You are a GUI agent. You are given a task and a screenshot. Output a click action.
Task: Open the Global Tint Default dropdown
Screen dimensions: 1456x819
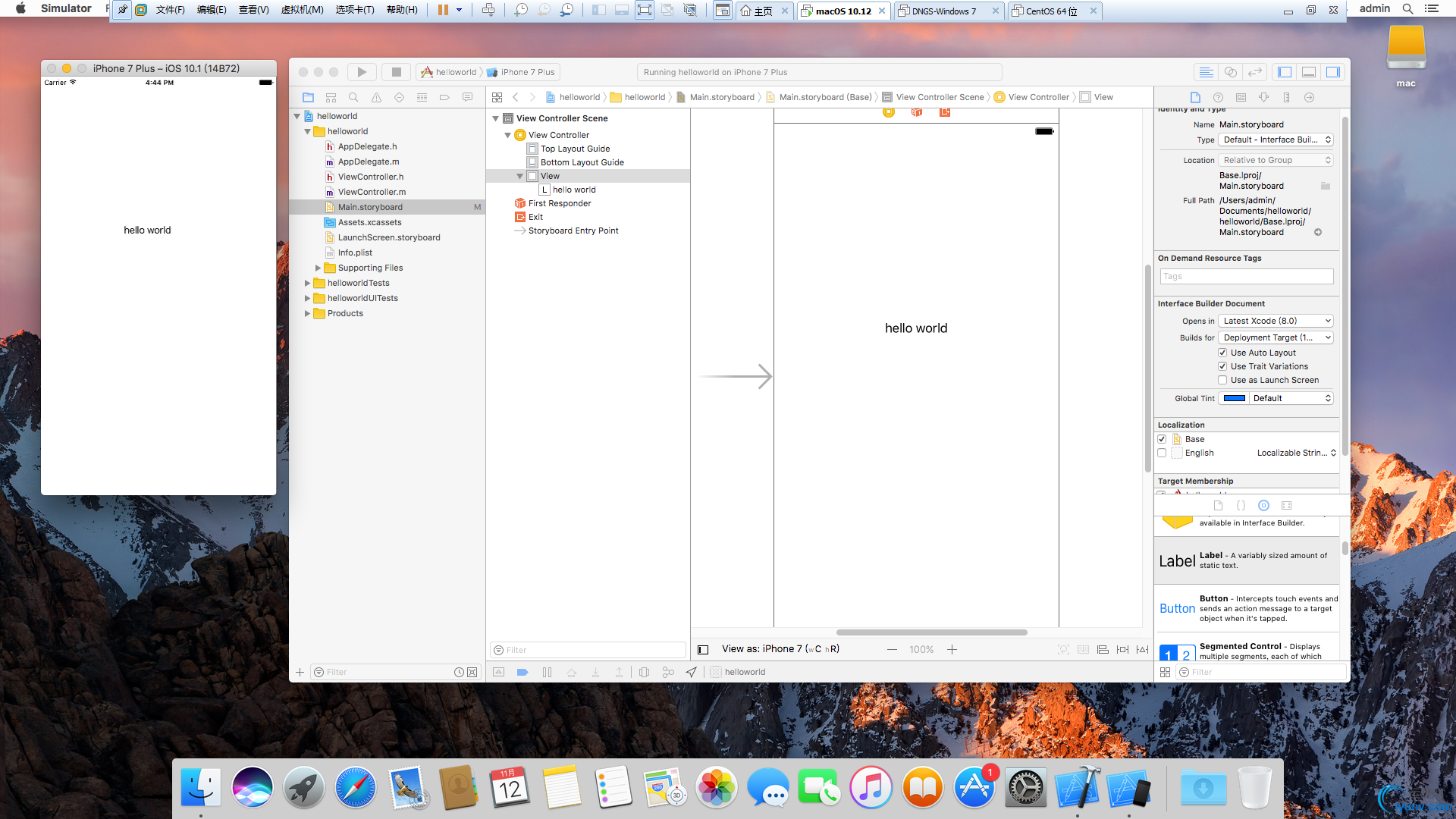click(x=1291, y=398)
